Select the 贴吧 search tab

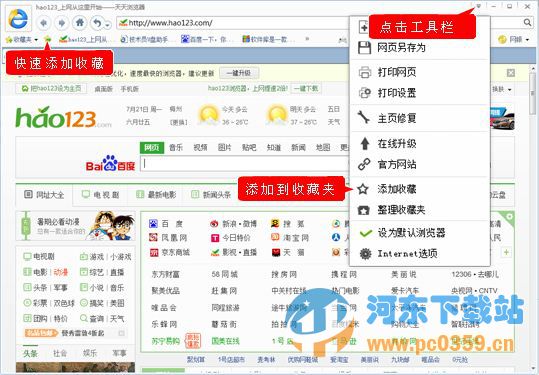pyautogui.click(x=249, y=148)
